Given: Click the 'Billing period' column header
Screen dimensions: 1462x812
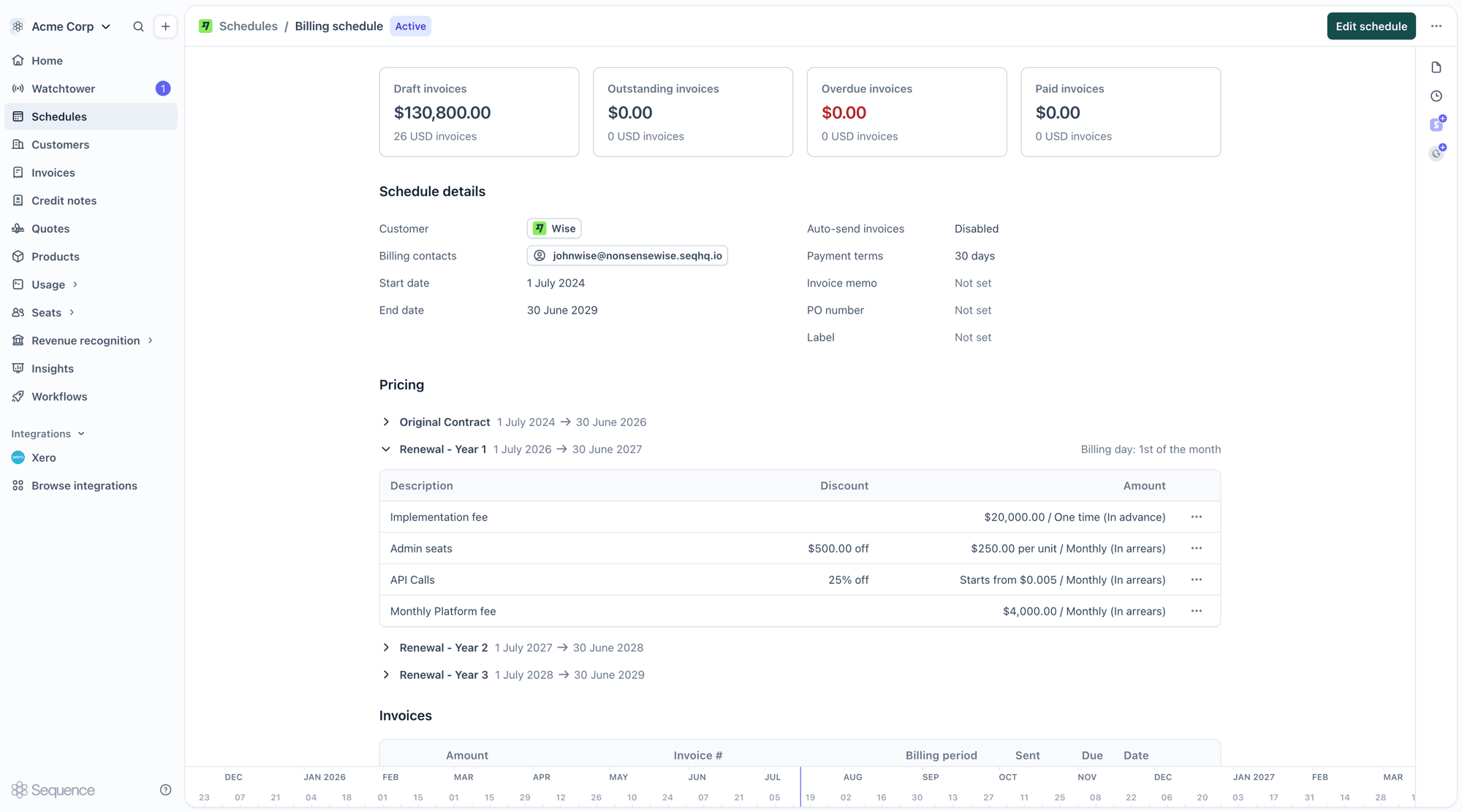Looking at the screenshot, I should coord(941,756).
